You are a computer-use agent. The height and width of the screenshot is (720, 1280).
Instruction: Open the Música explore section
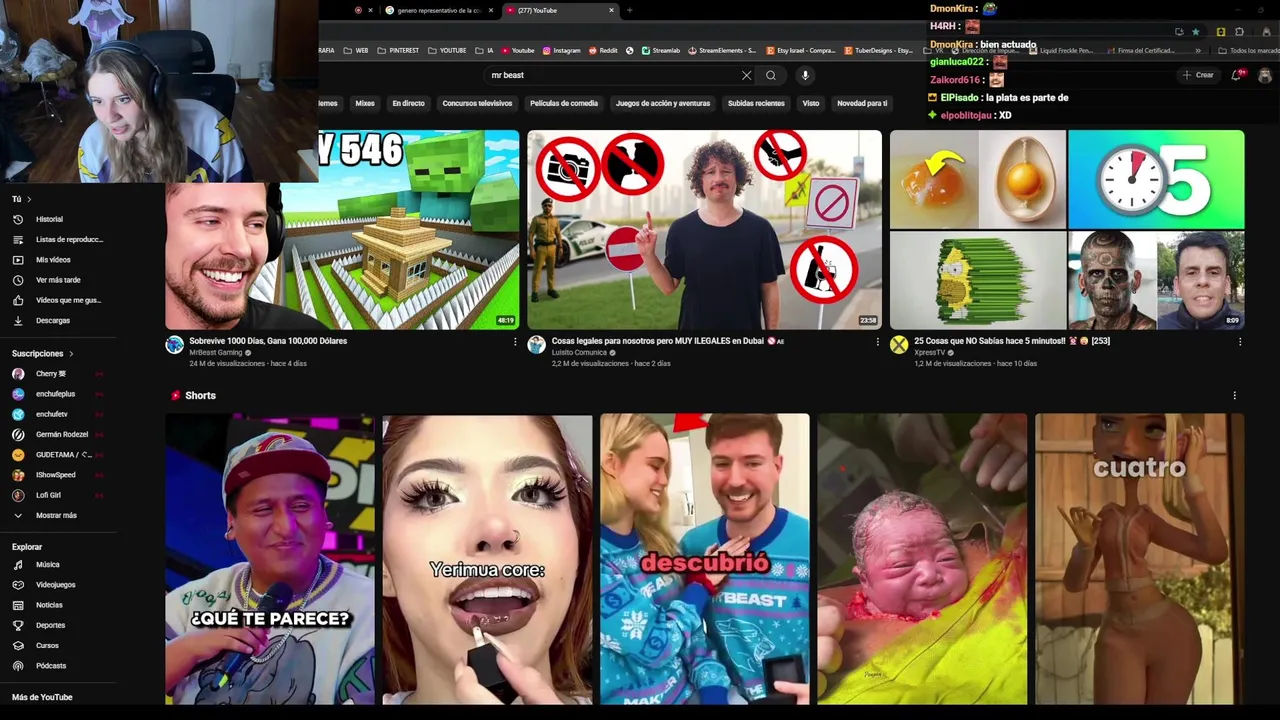[x=36, y=564]
